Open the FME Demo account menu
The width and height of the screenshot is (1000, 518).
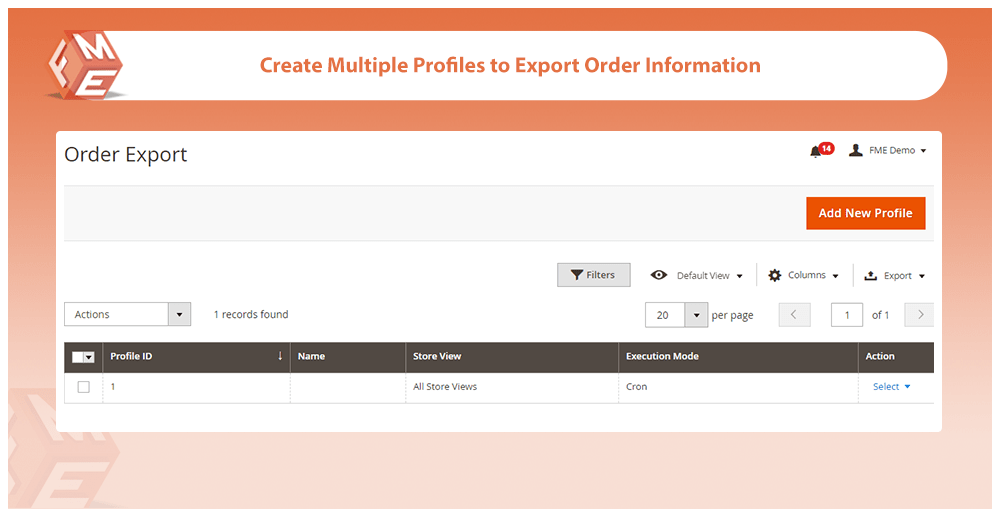(897, 151)
